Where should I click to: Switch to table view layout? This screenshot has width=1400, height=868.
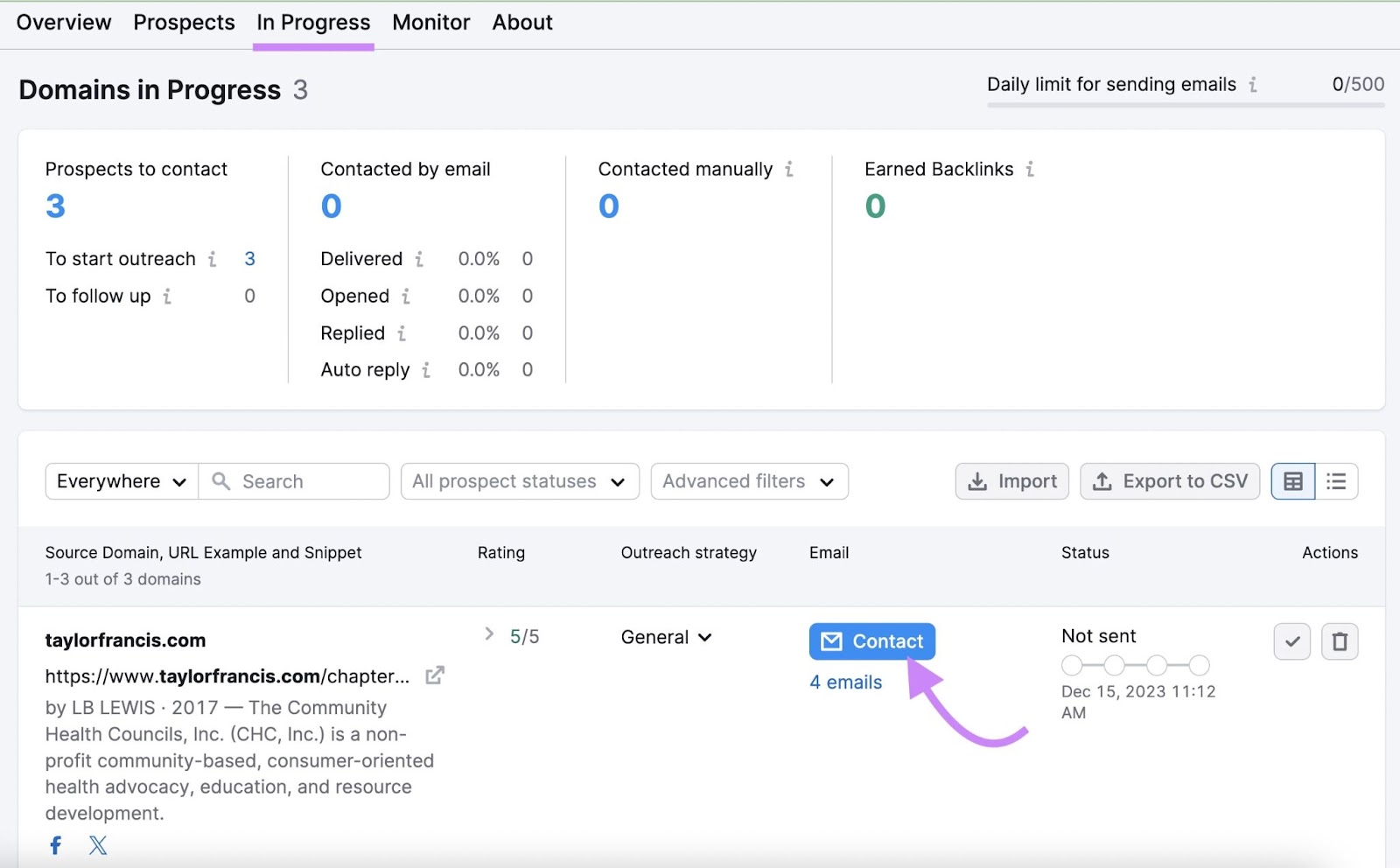click(1292, 481)
